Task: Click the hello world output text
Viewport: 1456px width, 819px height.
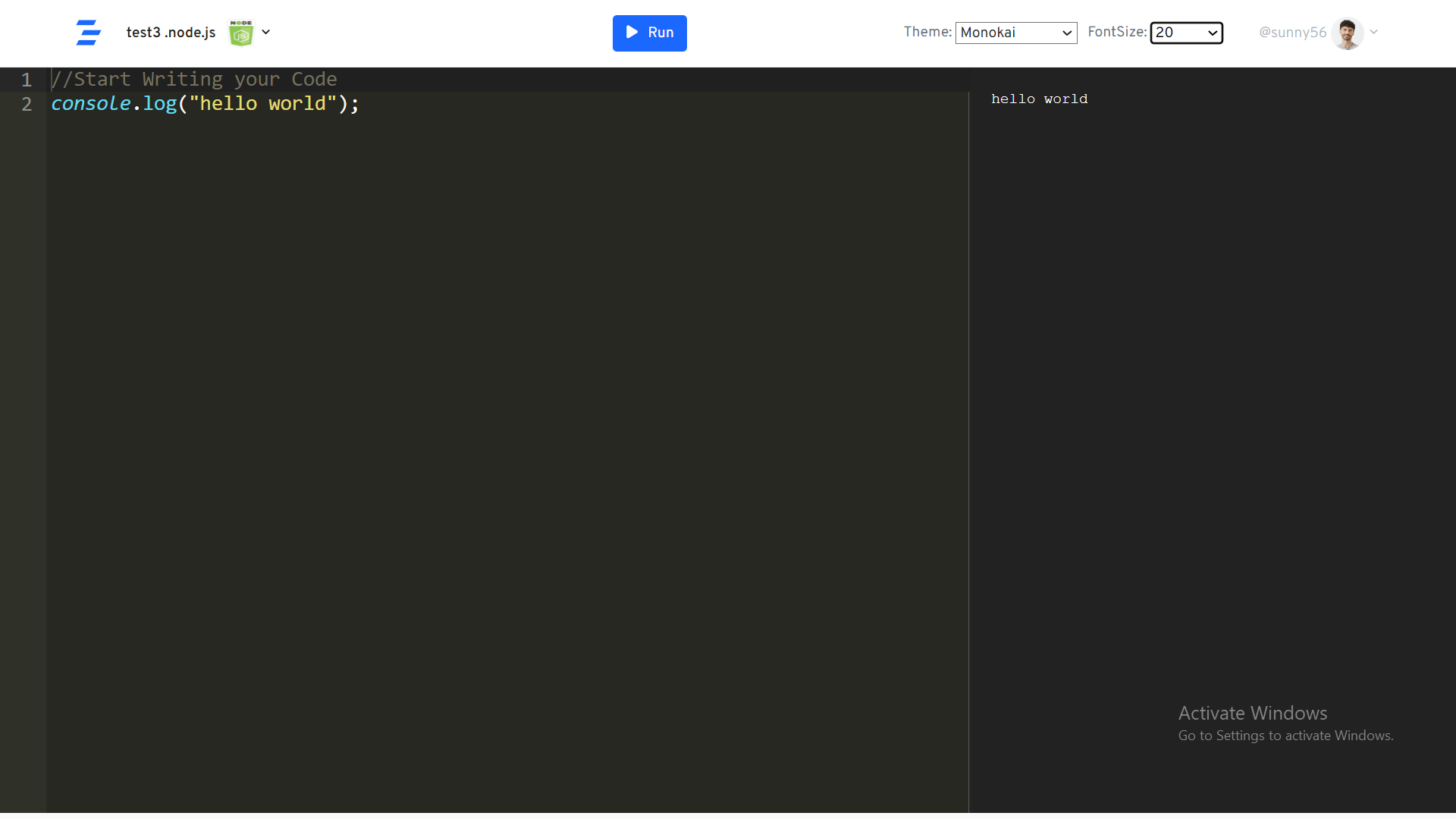Action: click(1039, 99)
